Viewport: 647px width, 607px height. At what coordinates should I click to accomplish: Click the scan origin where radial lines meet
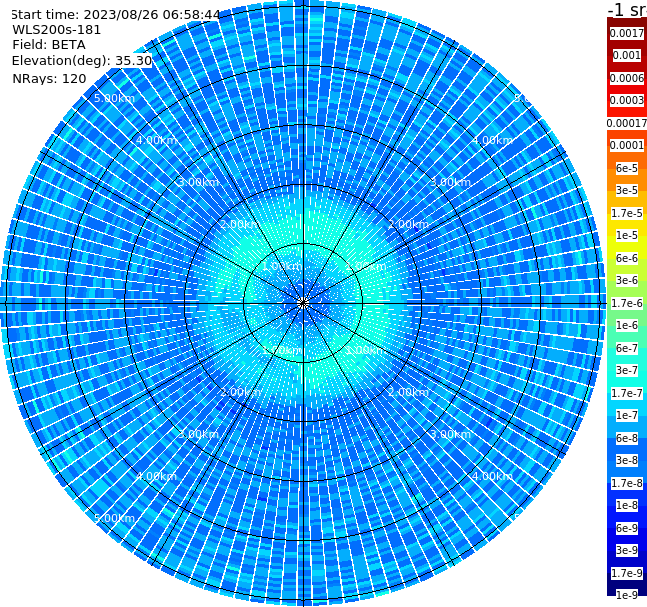pos(303,303)
